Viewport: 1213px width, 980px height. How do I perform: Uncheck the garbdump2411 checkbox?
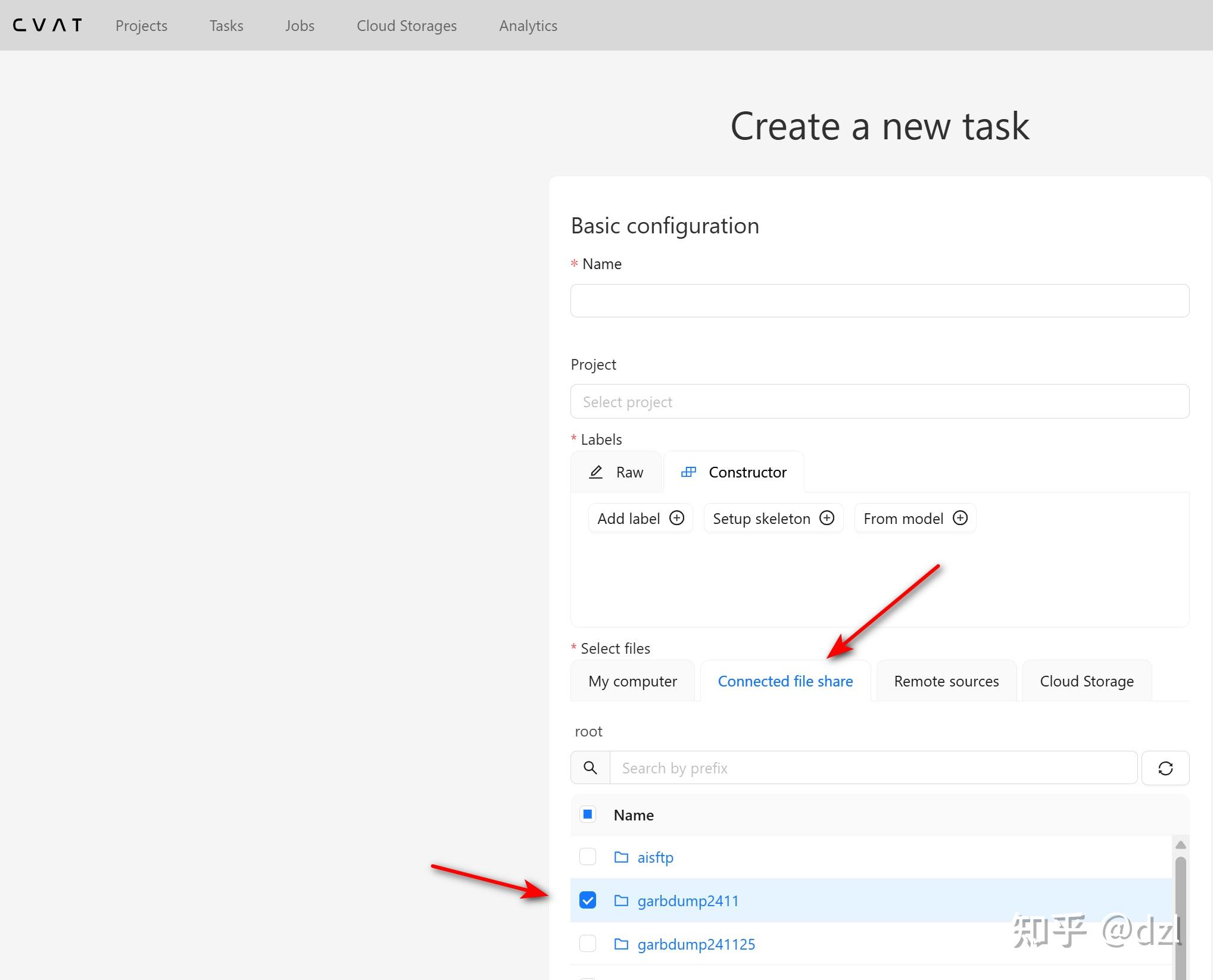point(588,900)
